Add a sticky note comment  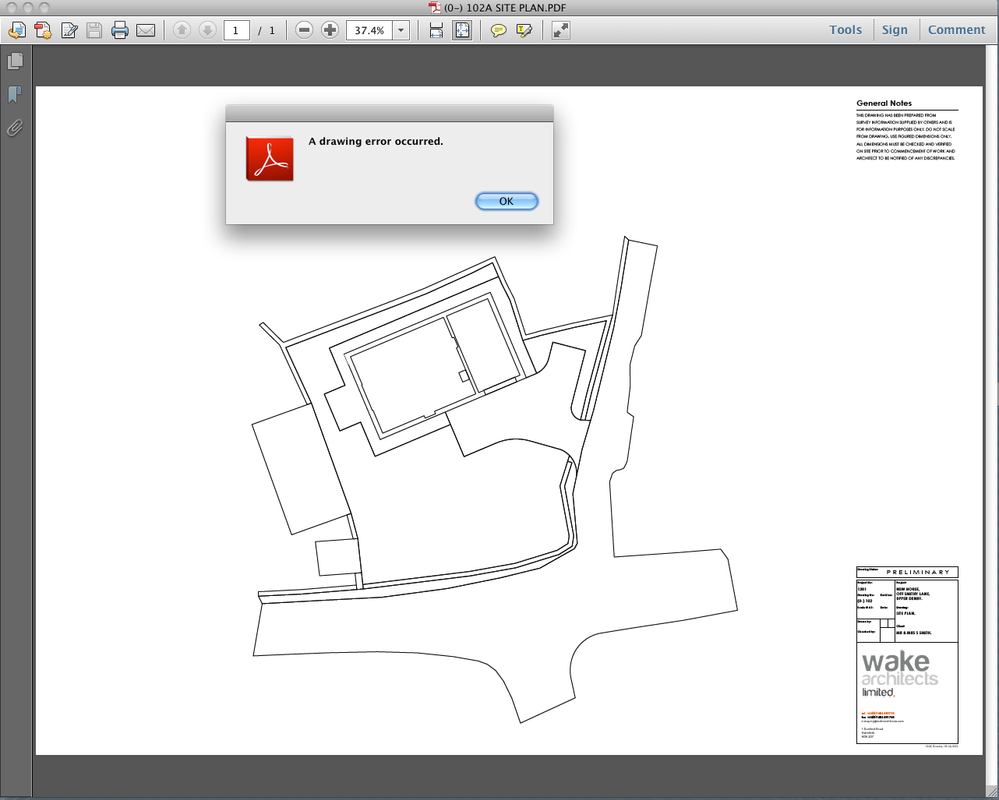(x=498, y=30)
